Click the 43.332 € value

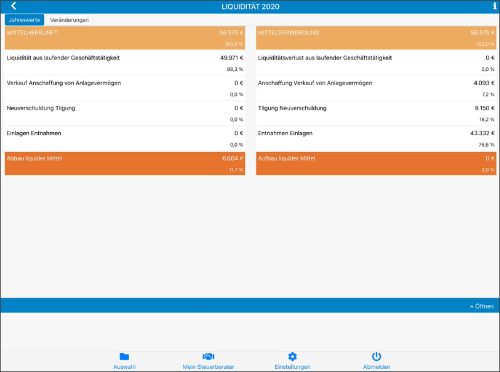pos(482,133)
